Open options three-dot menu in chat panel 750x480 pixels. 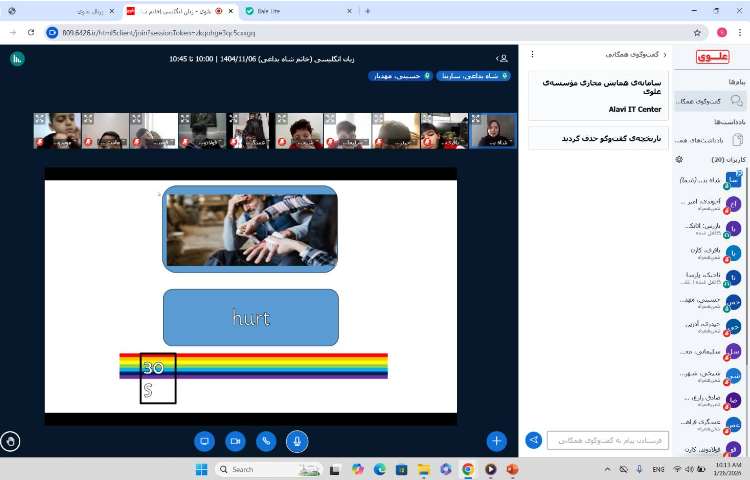pyautogui.click(x=532, y=54)
